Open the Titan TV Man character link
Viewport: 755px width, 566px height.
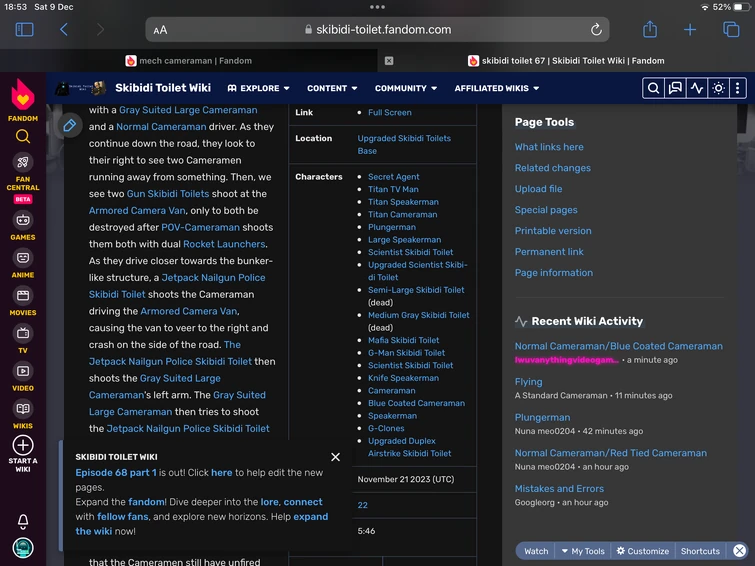[x=393, y=189]
